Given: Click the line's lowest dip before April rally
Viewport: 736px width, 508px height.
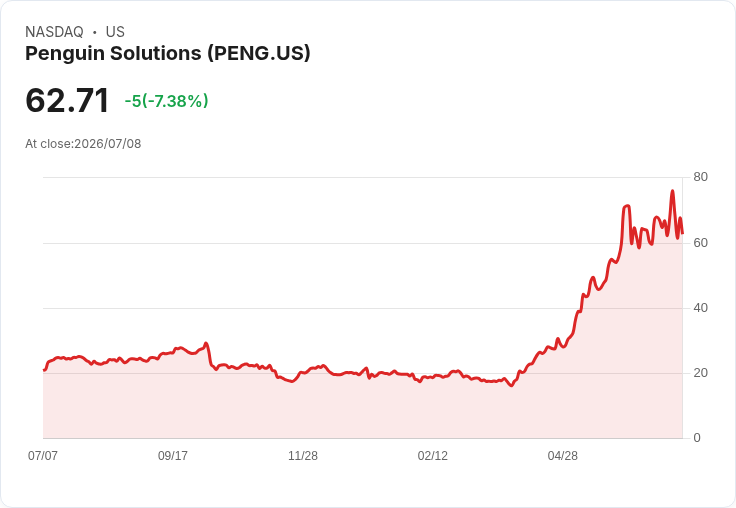Looking at the screenshot, I should coord(512,385).
